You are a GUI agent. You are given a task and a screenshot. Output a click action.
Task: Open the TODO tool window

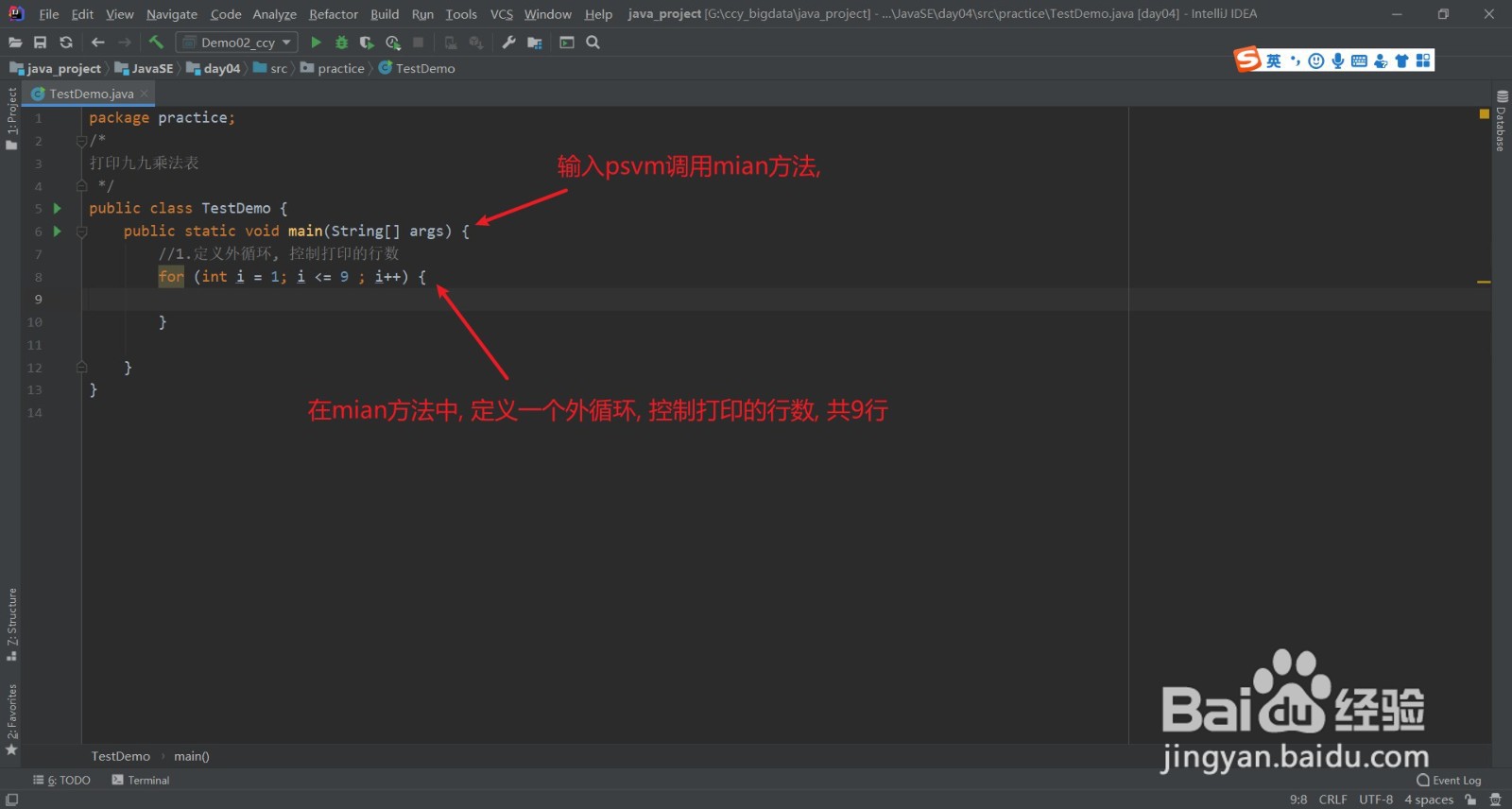click(x=61, y=781)
